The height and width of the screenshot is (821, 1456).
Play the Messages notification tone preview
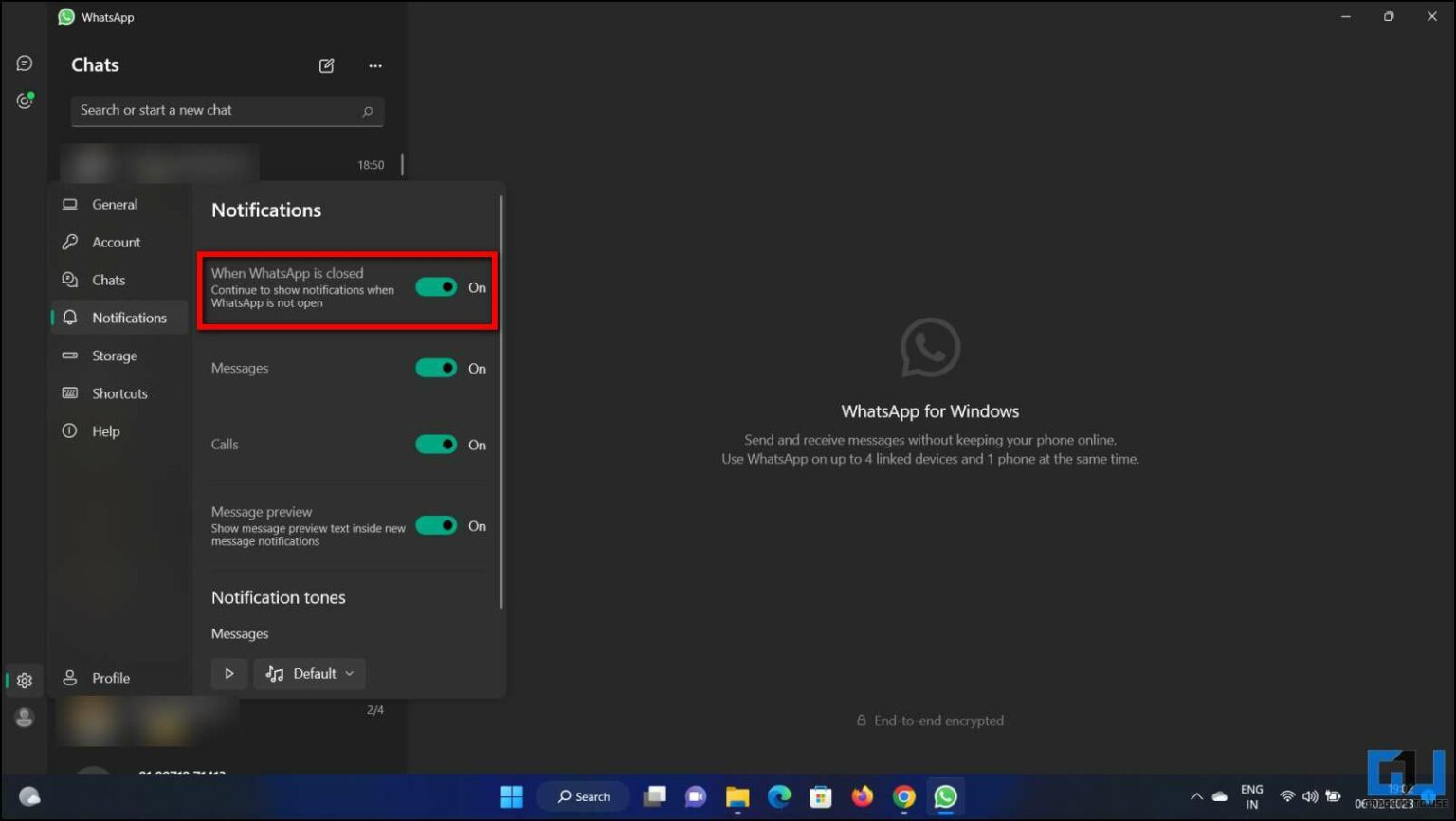click(x=228, y=673)
